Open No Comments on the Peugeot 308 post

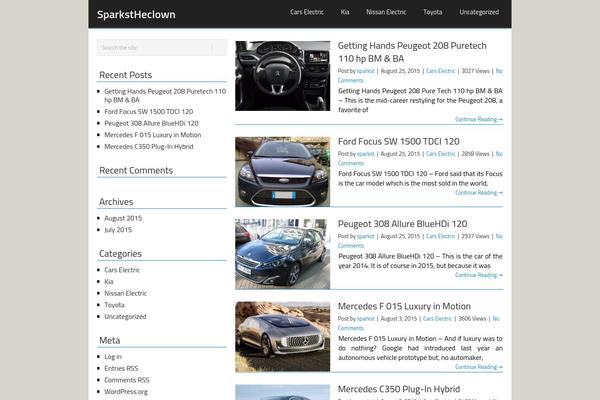coord(351,246)
